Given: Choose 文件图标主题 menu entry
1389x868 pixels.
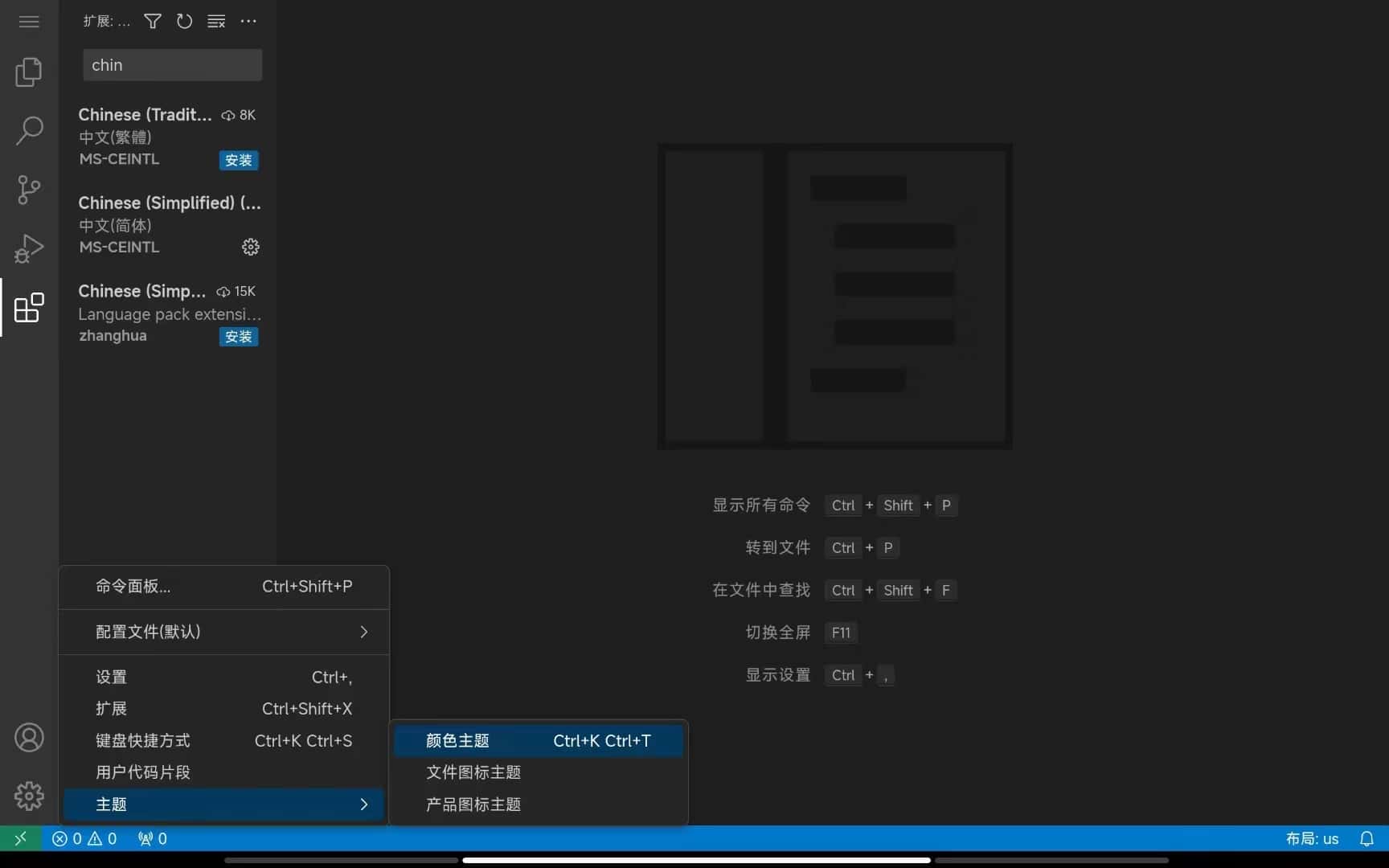Looking at the screenshot, I should 473,772.
